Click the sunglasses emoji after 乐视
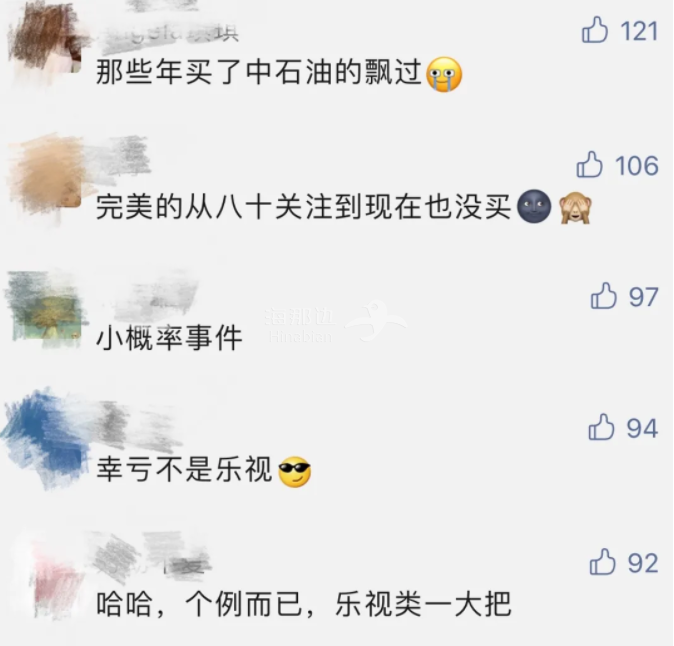 (294, 470)
